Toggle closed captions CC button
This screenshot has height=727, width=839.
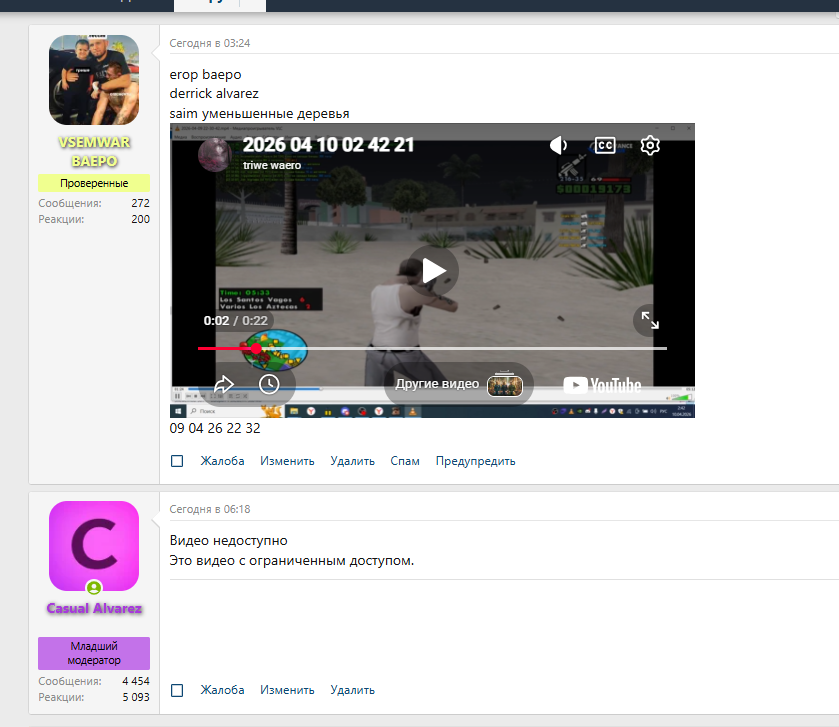tap(605, 145)
